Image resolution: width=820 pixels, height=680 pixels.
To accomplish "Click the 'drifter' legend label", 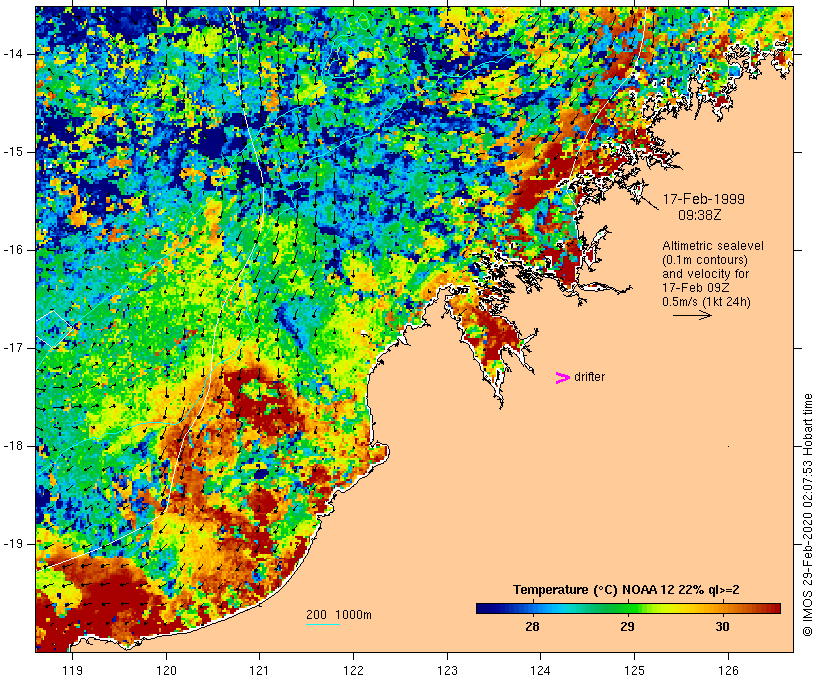I will point(589,377).
